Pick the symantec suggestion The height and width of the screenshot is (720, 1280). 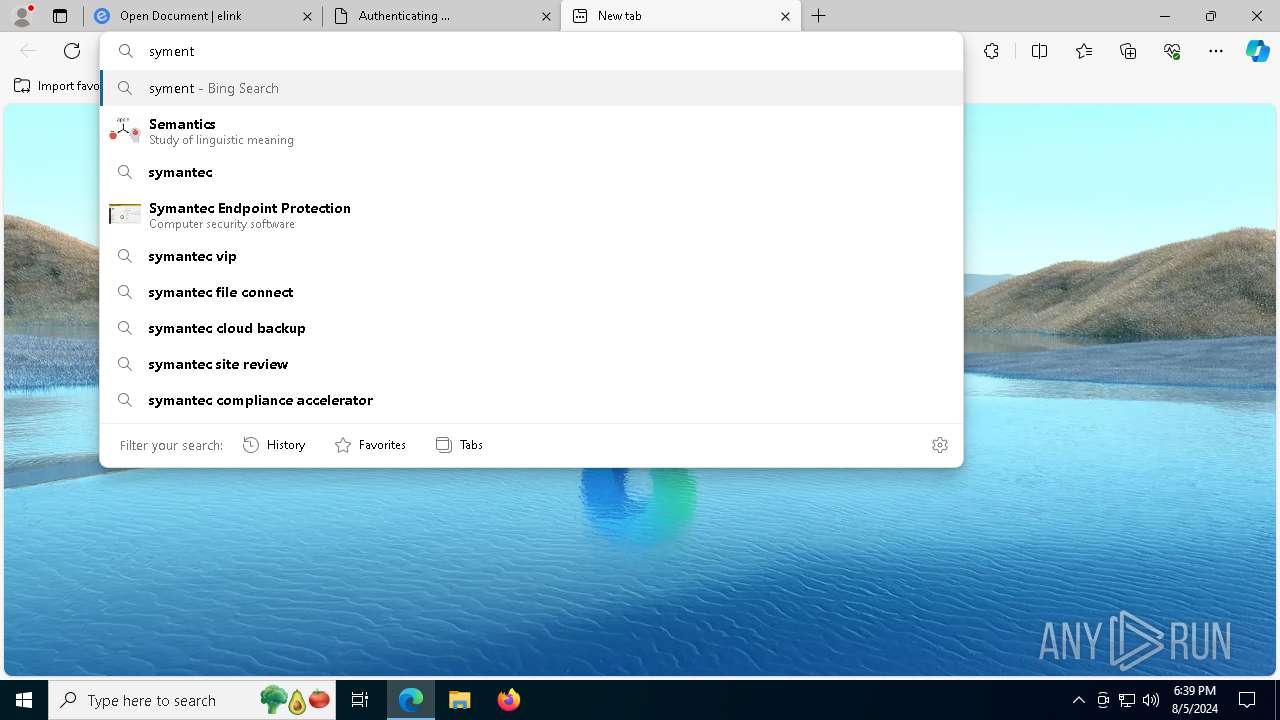[x=531, y=172]
